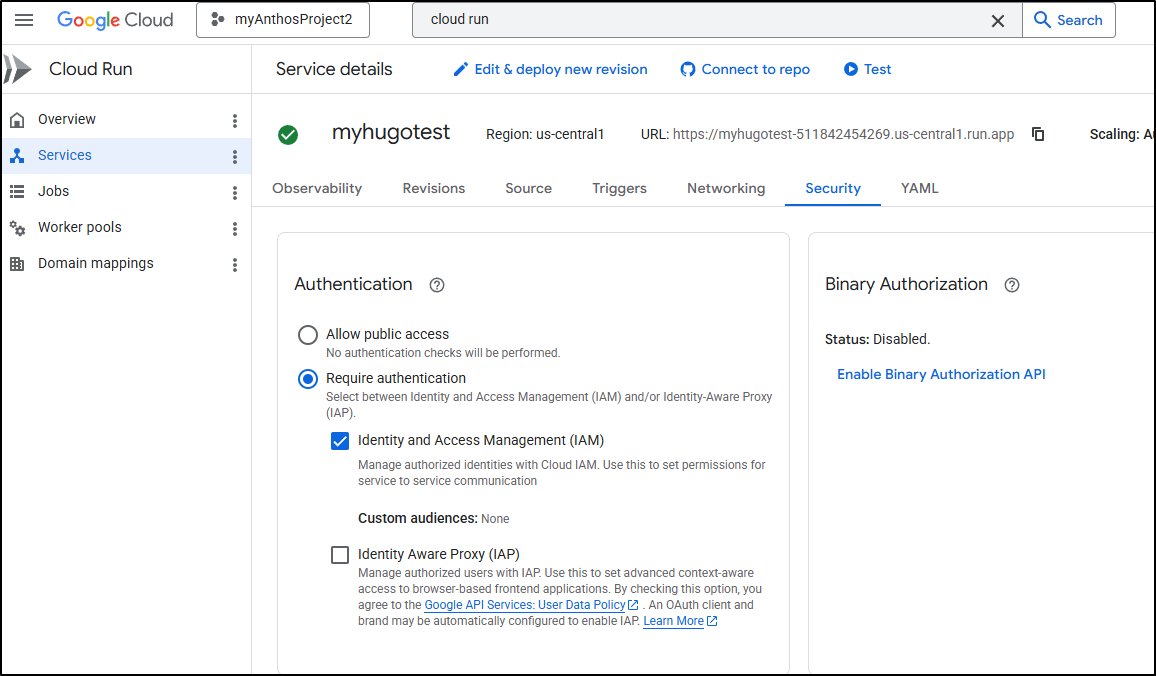Switch to the YAML tab
1156x676 pixels.
(x=919, y=188)
